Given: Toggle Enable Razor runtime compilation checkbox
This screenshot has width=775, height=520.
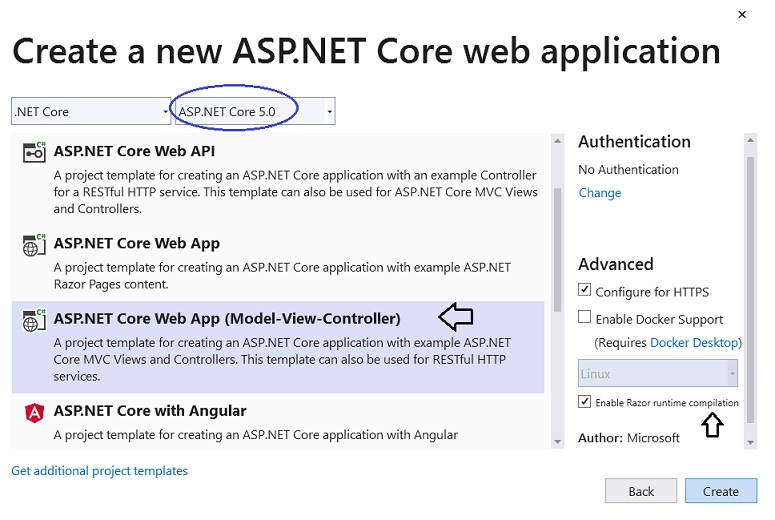Looking at the screenshot, I should pos(584,401).
